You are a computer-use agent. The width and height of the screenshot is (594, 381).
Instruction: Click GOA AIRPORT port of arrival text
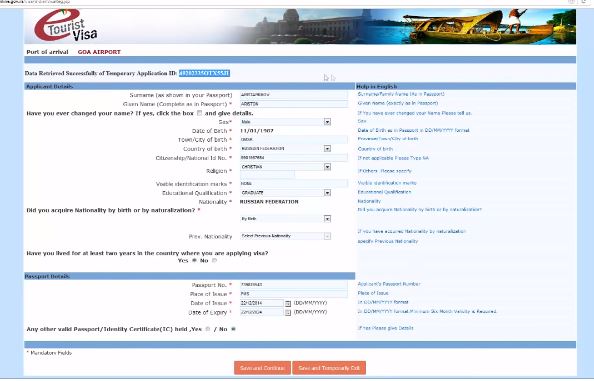(x=99, y=52)
